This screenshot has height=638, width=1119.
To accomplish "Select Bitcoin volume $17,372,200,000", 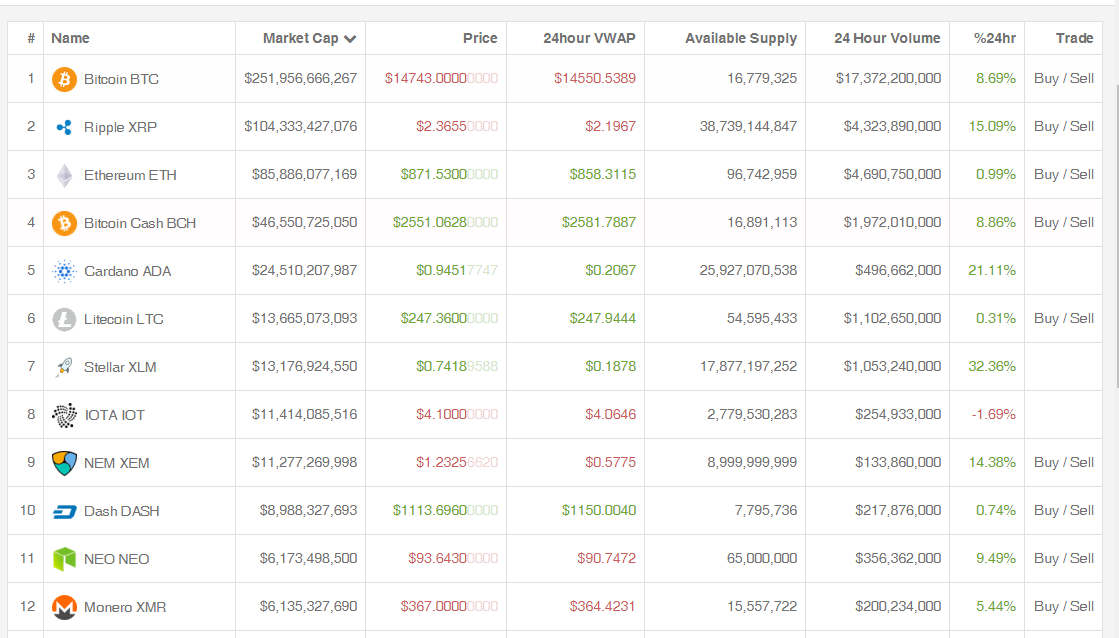I will click(x=888, y=79).
